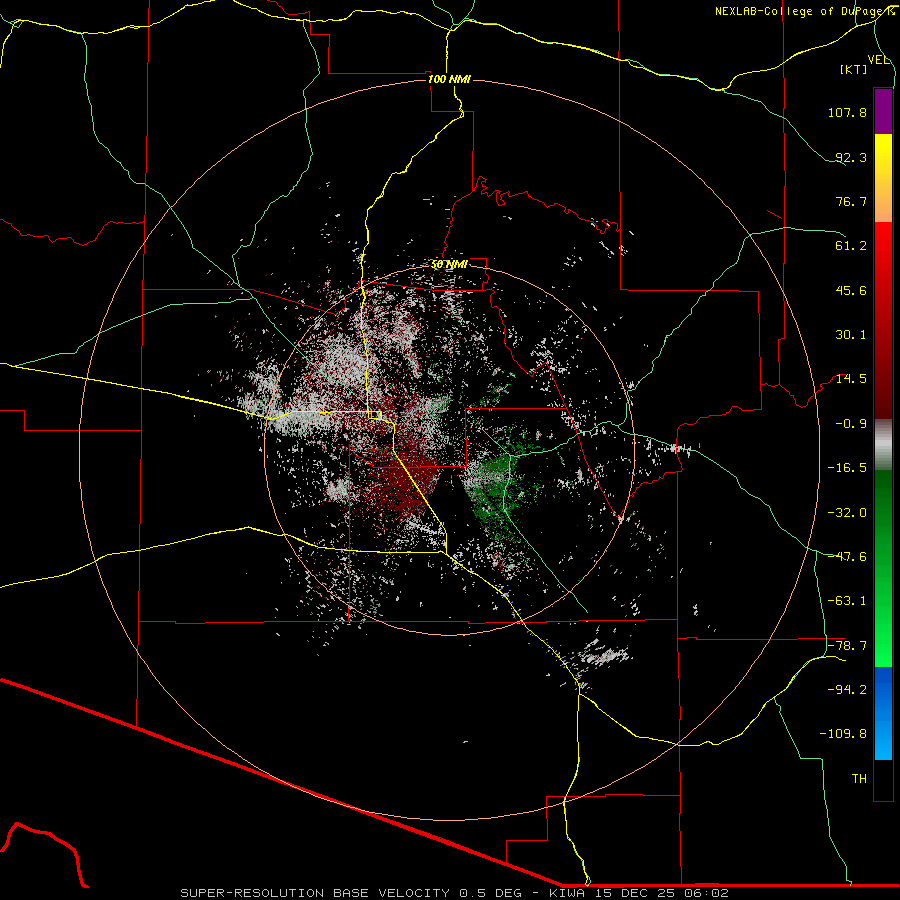Click the 14.5 scale value
The height and width of the screenshot is (900, 900).
click(851, 379)
